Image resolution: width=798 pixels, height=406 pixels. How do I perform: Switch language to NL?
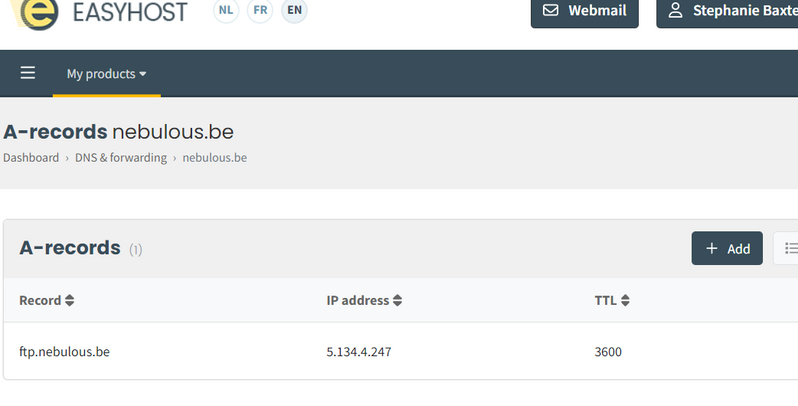tap(226, 11)
